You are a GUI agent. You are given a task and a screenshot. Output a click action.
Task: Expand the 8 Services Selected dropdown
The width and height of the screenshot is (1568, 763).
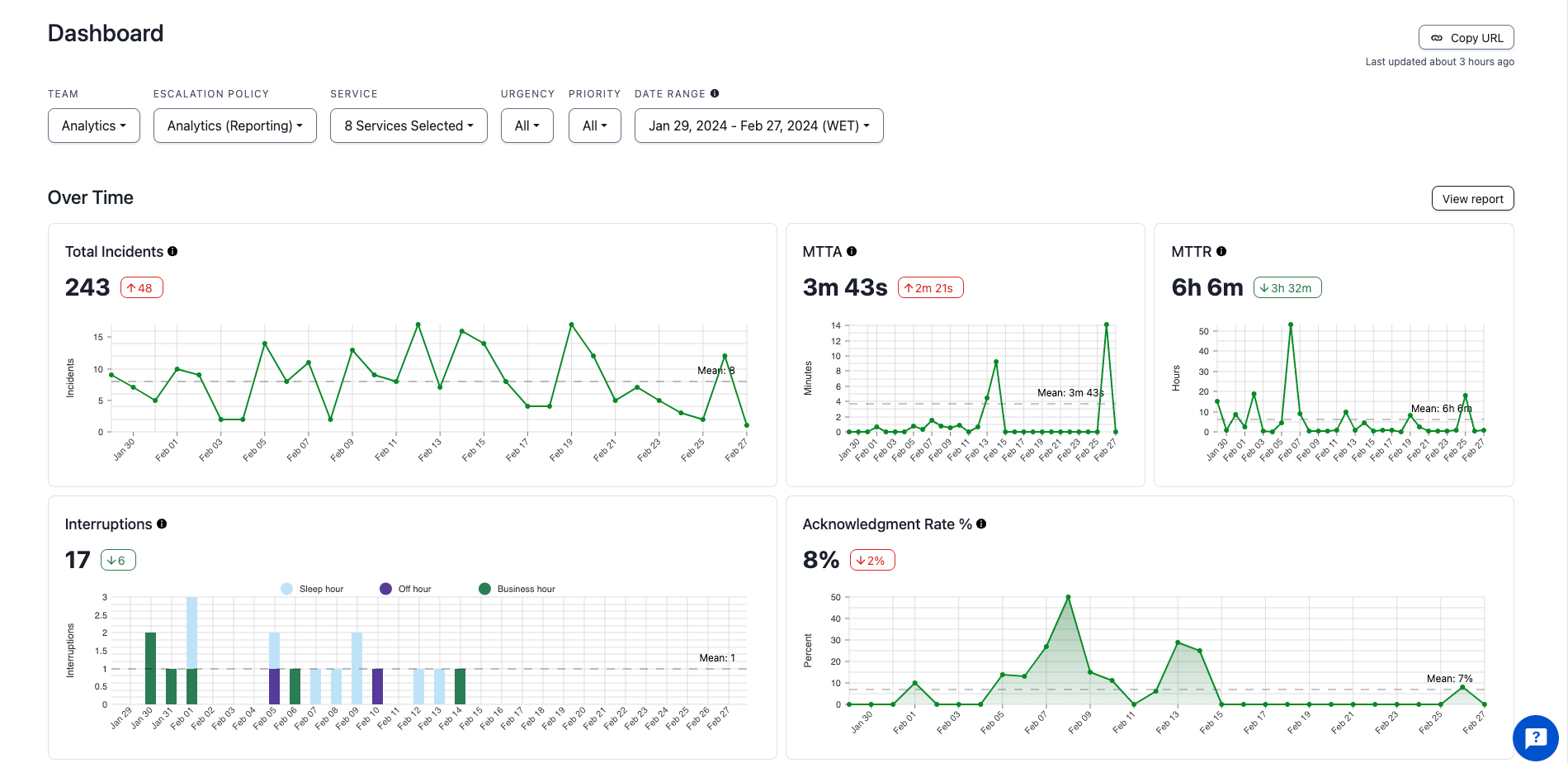coord(409,126)
